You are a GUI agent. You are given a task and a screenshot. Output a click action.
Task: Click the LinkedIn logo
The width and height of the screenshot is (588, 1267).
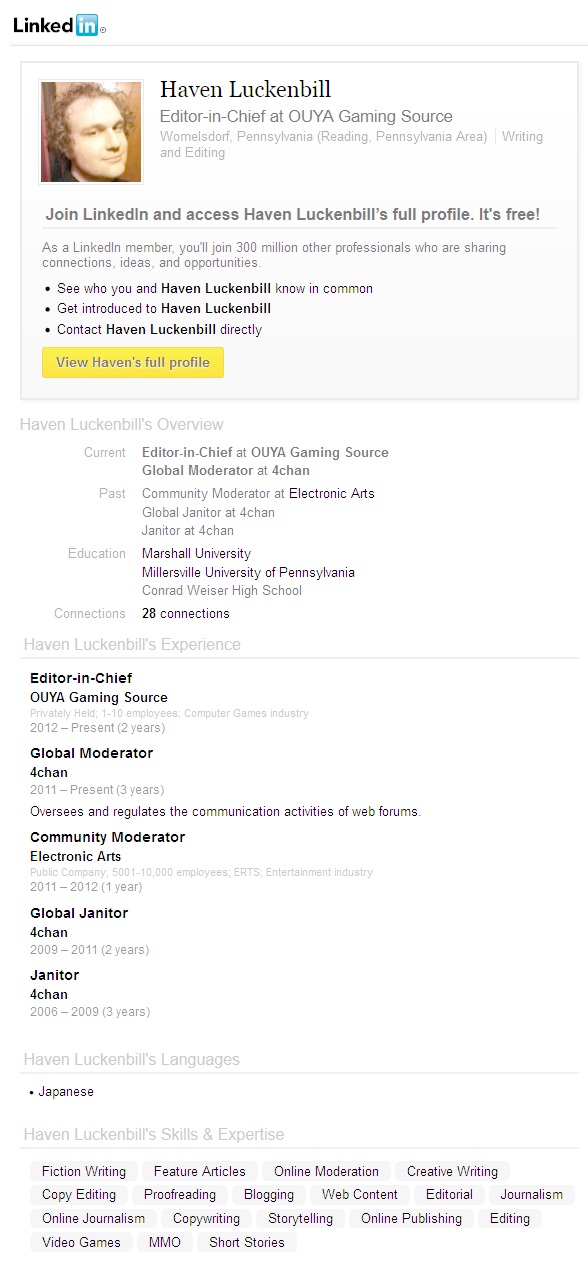click(x=58, y=26)
